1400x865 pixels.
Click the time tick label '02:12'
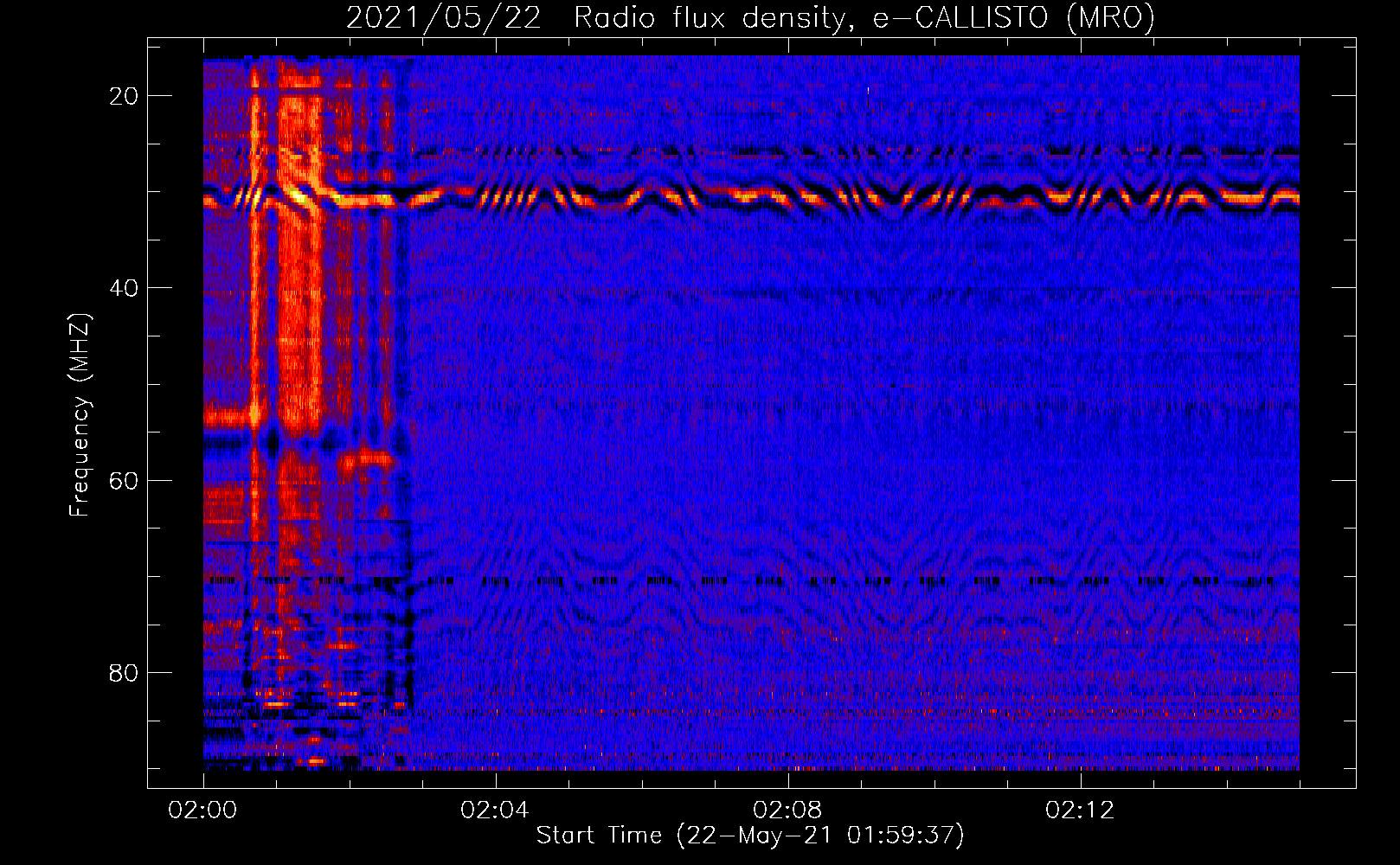pyautogui.click(x=1080, y=811)
